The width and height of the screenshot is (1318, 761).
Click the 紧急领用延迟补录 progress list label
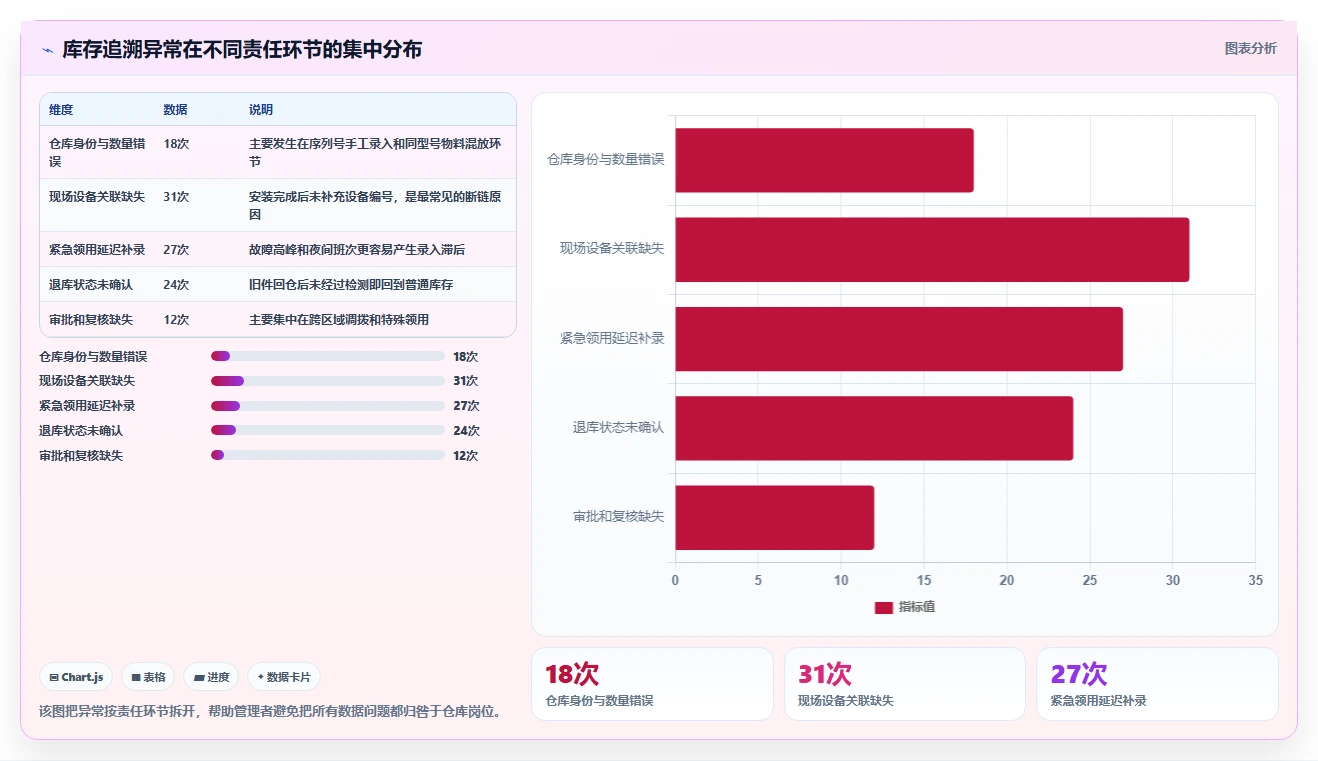87,406
